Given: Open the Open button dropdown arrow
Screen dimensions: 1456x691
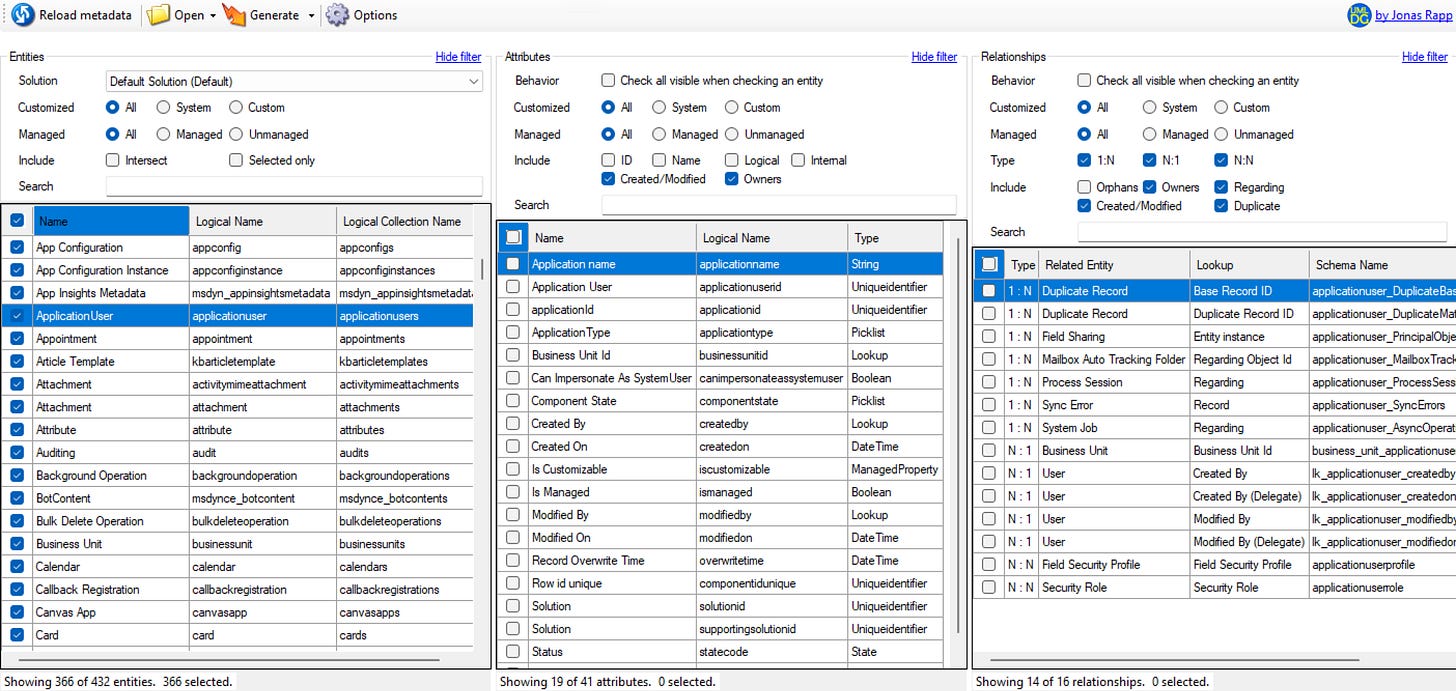Looking at the screenshot, I should [x=213, y=16].
